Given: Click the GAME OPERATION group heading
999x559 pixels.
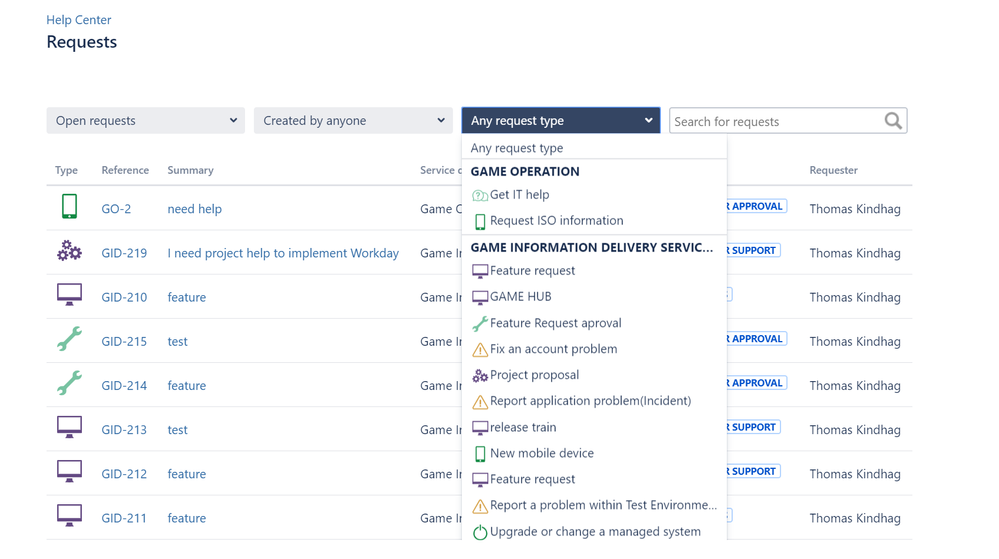Looking at the screenshot, I should point(525,171).
